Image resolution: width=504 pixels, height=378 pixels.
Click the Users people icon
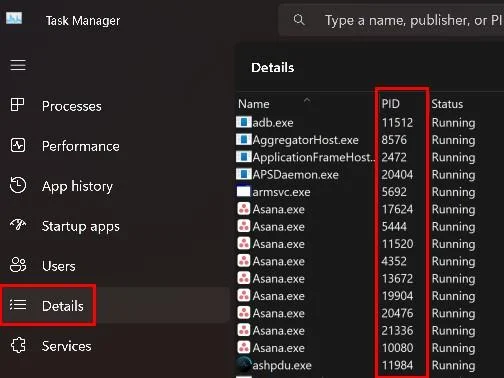[x=18, y=265]
